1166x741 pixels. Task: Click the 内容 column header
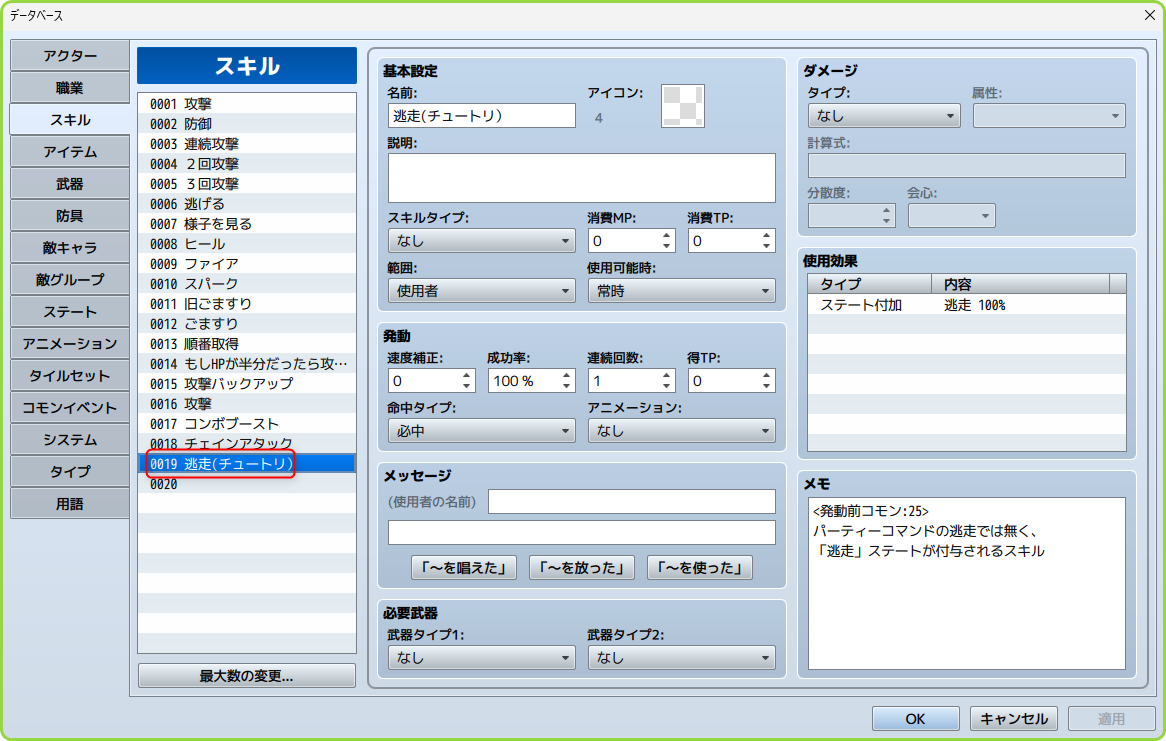1020,283
